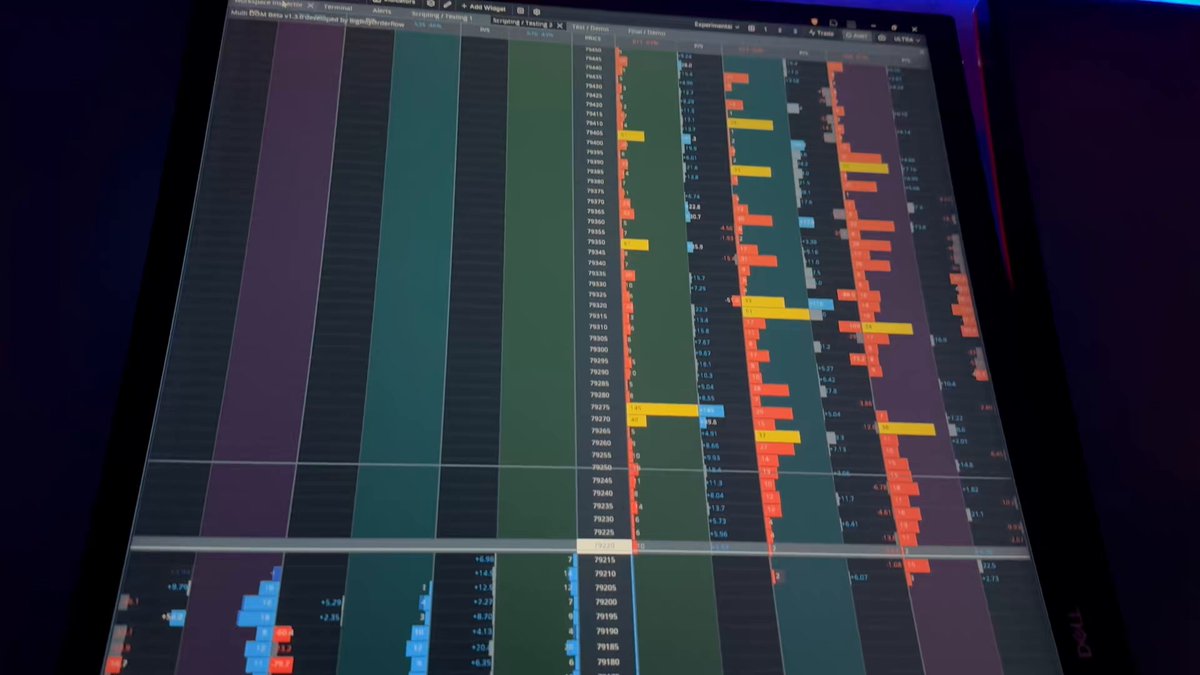Click the Add Widget button

coord(482,7)
